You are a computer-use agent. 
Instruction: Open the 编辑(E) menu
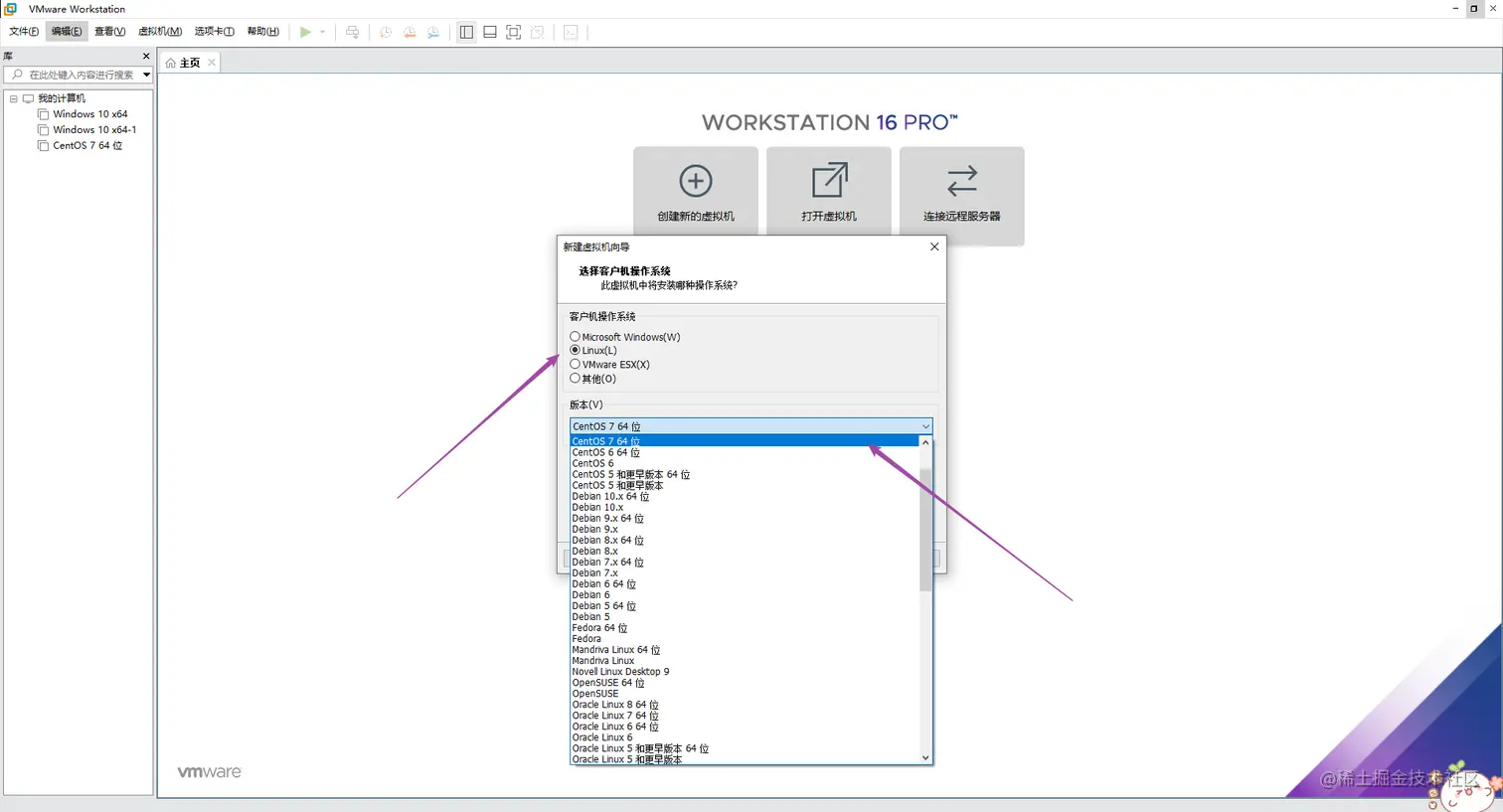coord(67,32)
